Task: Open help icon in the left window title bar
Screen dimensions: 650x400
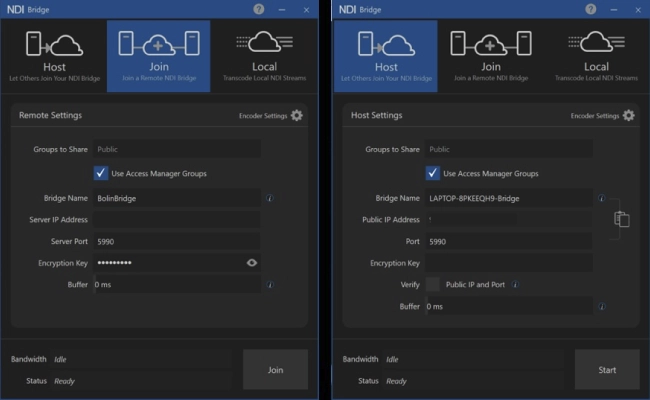Action: click(258, 9)
